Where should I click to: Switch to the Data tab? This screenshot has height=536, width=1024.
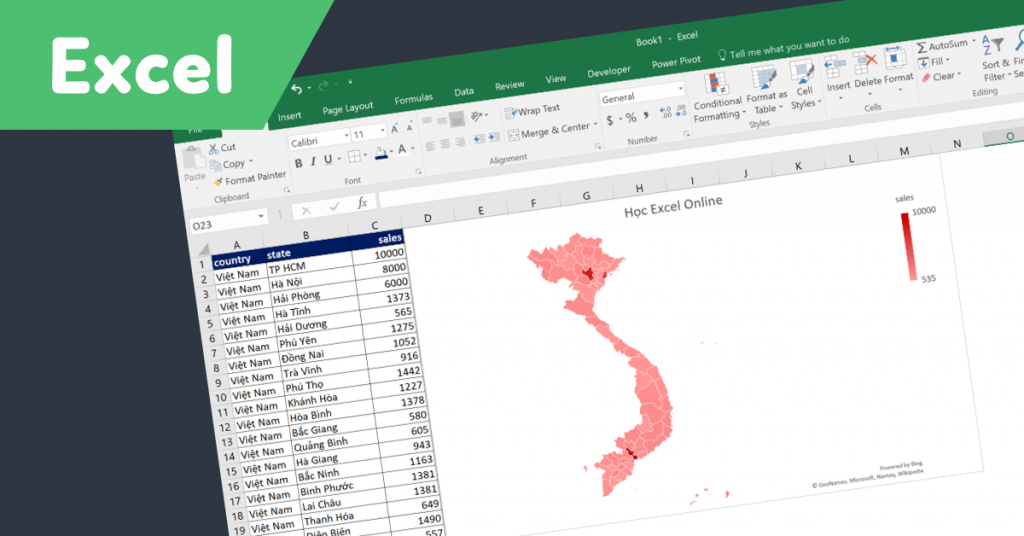464,92
